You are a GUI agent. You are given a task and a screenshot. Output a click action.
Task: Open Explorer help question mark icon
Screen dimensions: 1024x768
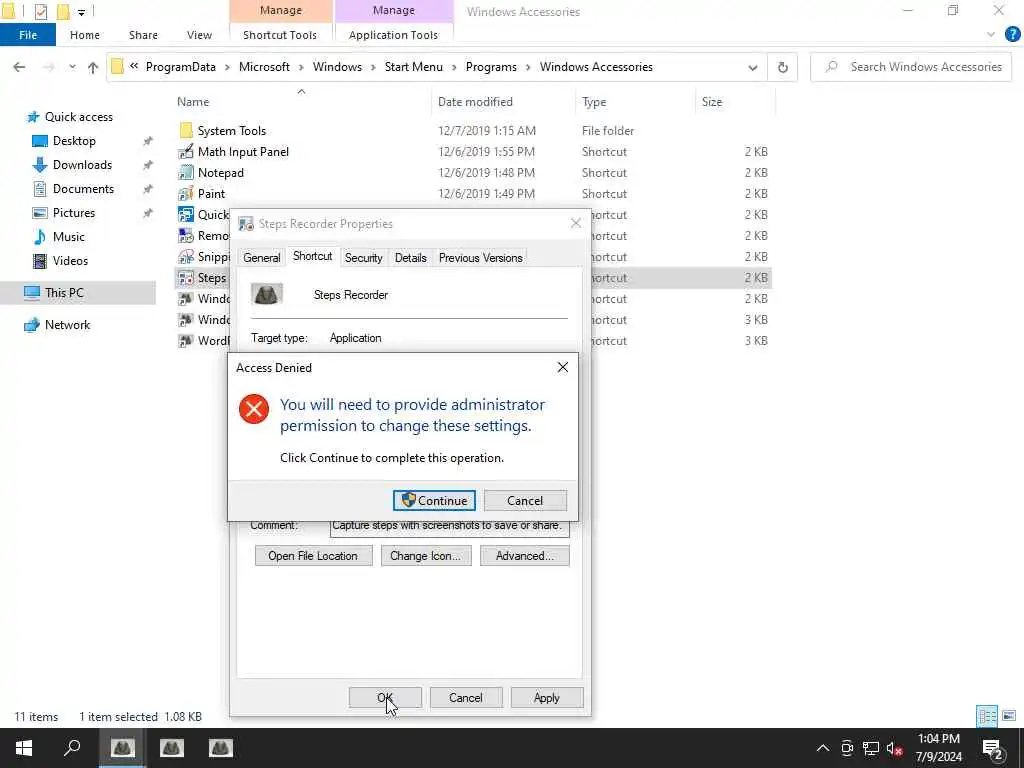[x=1012, y=35]
